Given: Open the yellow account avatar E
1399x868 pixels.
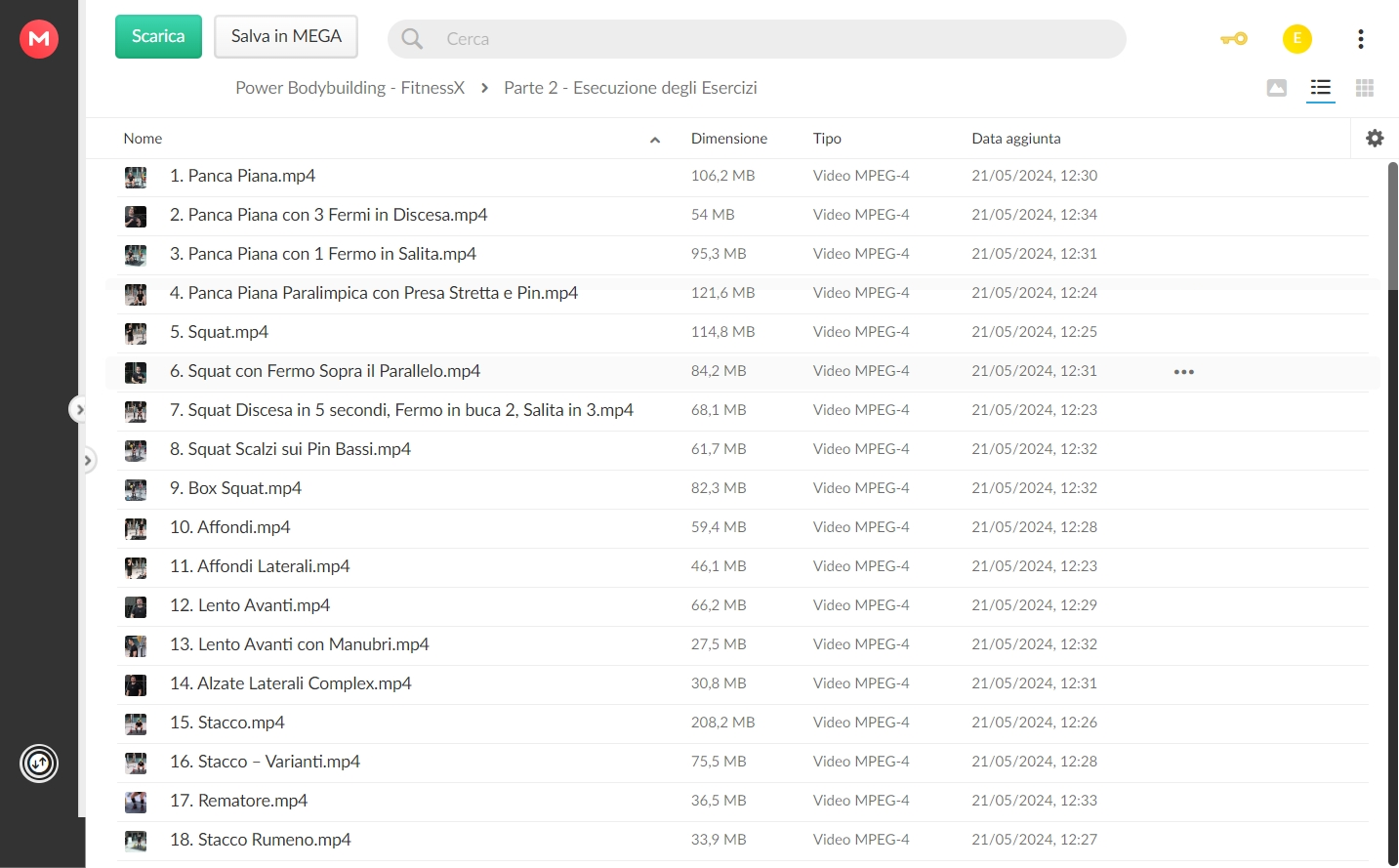Looking at the screenshot, I should pyautogui.click(x=1297, y=39).
